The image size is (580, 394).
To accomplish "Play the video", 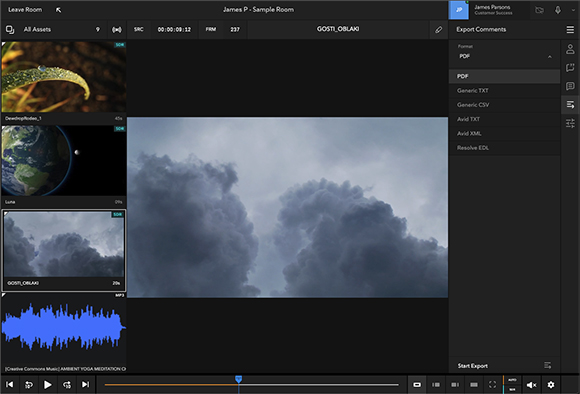I will (48, 385).
